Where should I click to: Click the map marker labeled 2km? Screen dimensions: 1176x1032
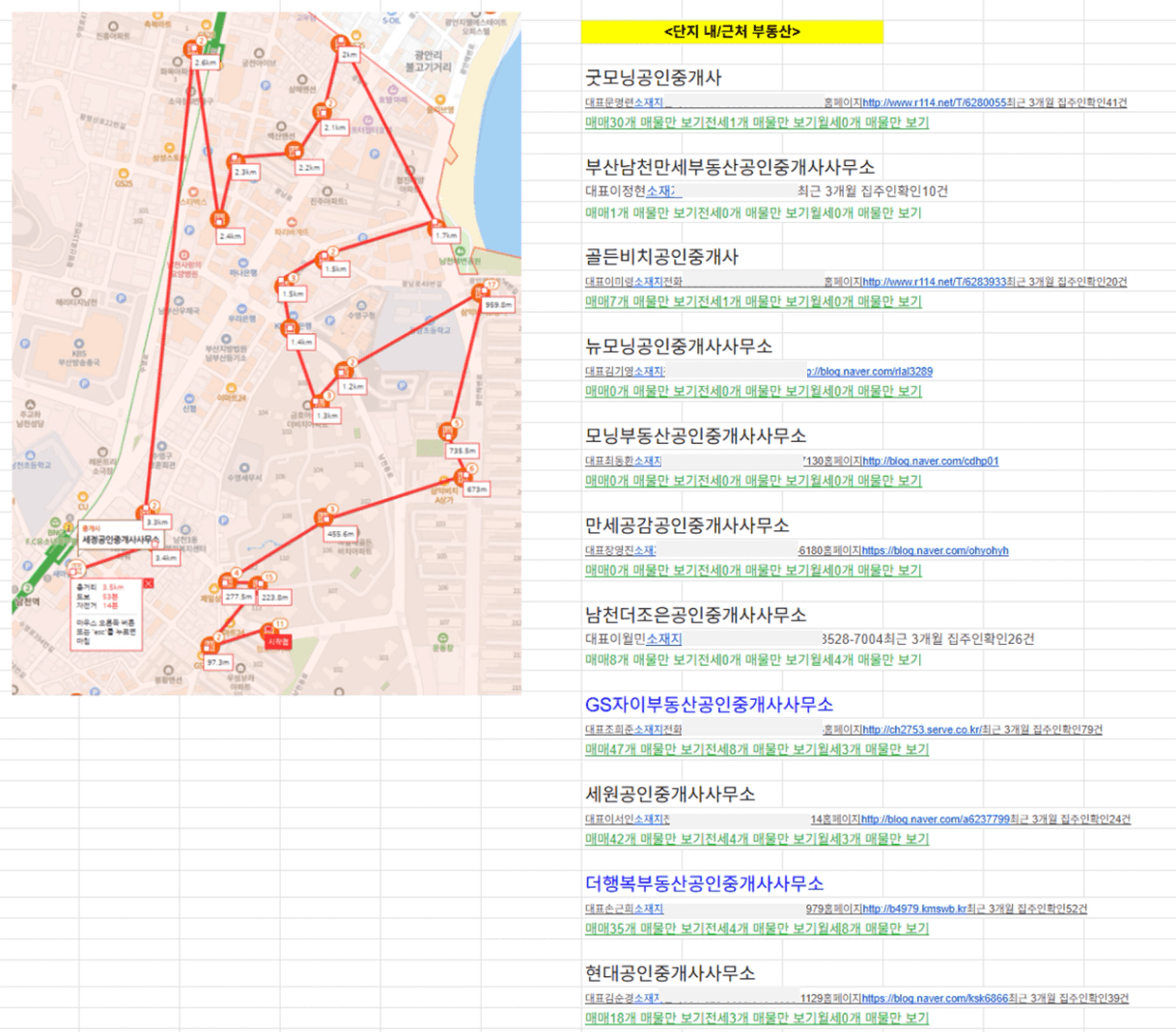click(x=340, y=43)
